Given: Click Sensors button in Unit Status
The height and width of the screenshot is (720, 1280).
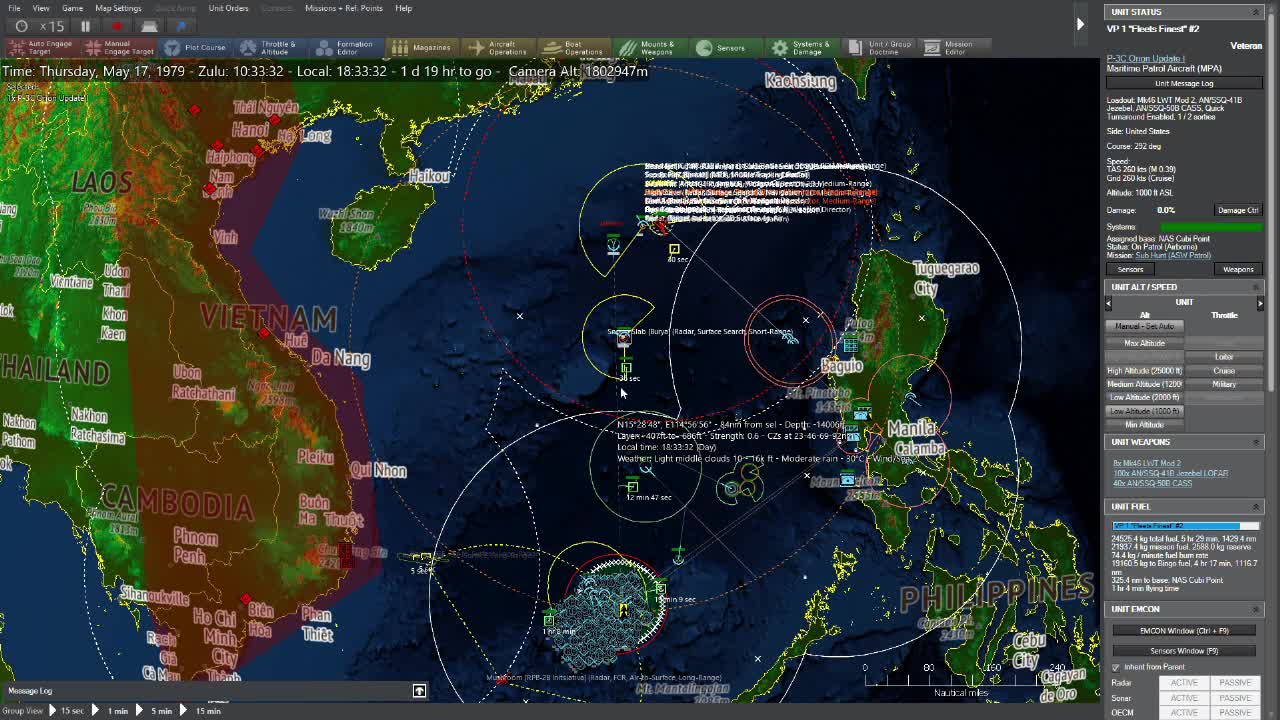Looking at the screenshot, I should pos(1130,269).
